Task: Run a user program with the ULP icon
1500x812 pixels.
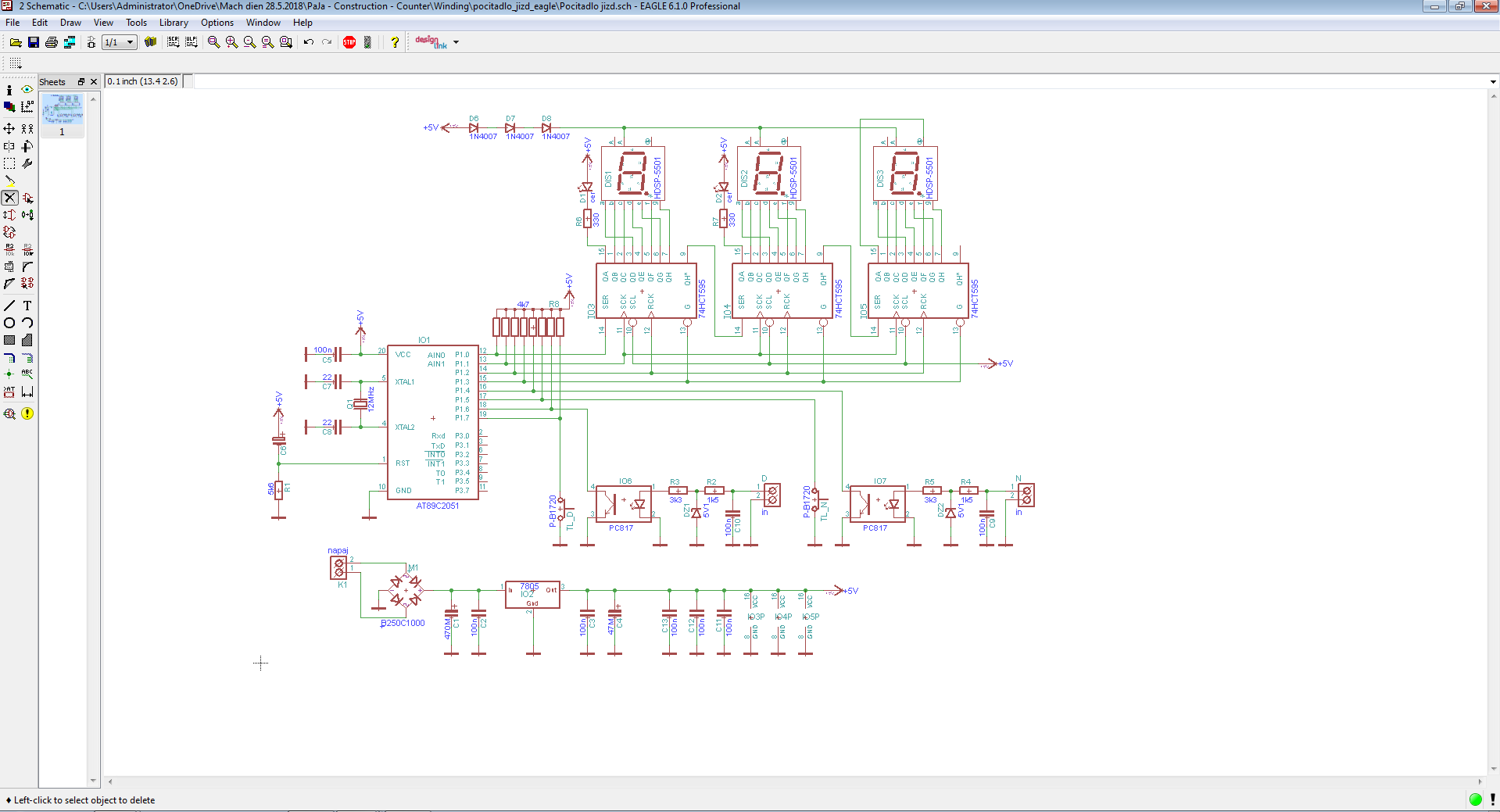Action: pyautogui.click(x=191, y=42)
